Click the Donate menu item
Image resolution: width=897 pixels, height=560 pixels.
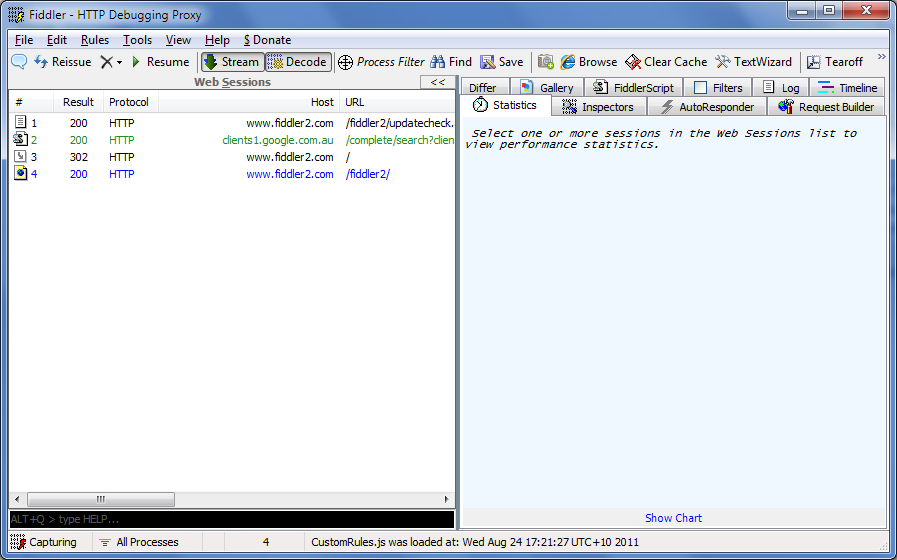[267, 40]
